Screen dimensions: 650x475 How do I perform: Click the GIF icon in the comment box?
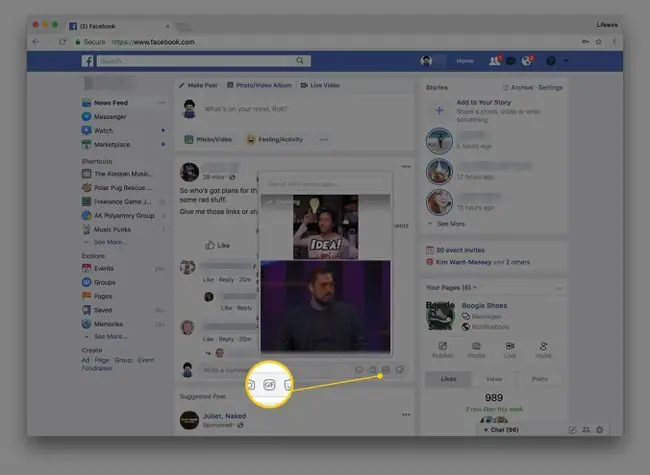[386, 370]
